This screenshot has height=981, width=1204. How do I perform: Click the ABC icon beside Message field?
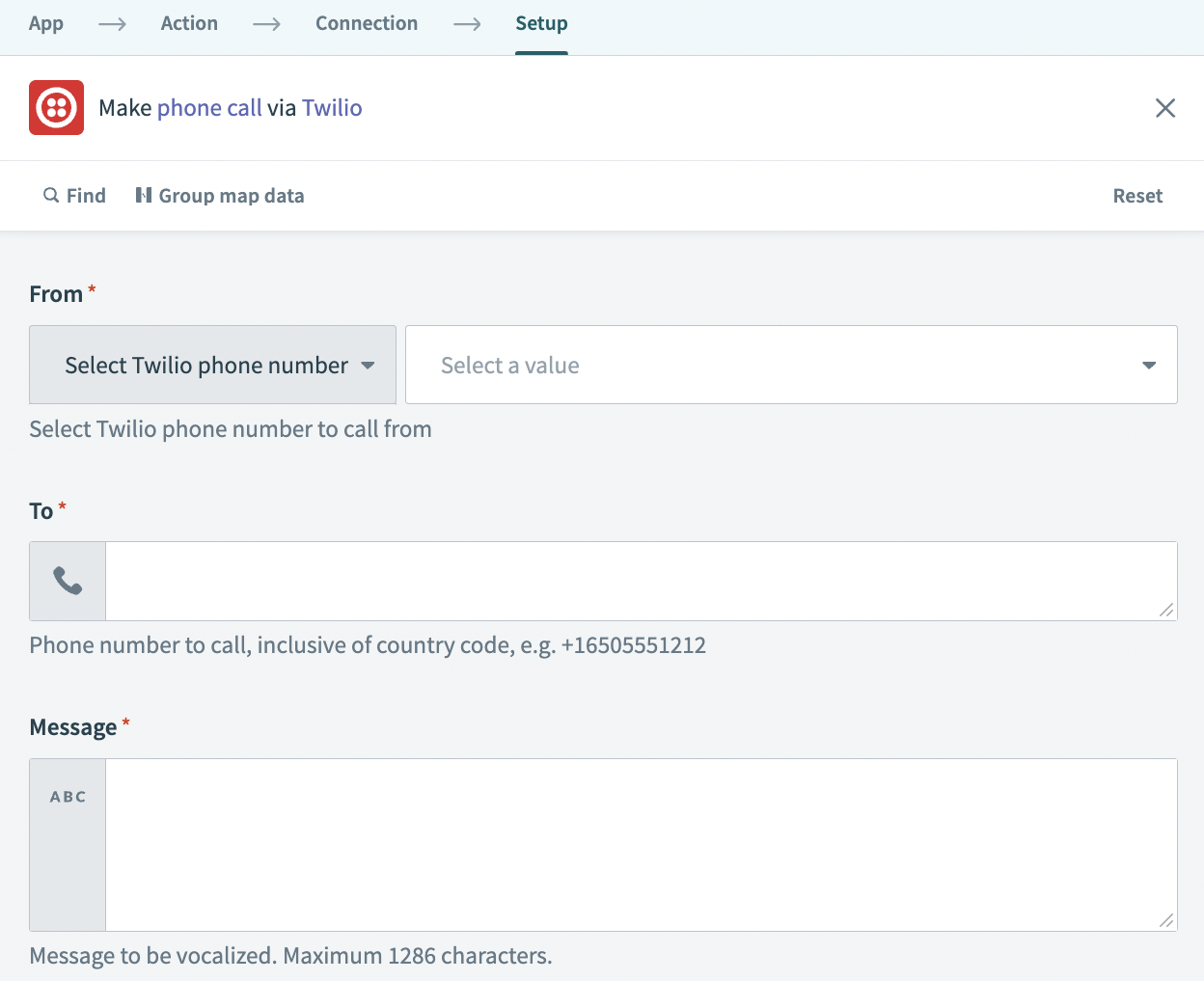click(x=68, y=797)
